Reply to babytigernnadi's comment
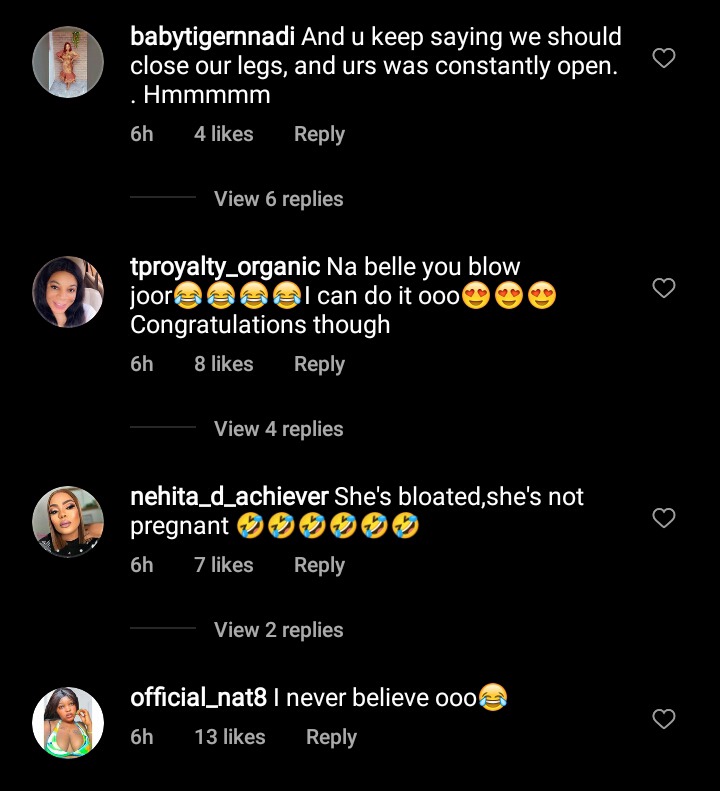This screenshot has width=720, height=791. click(x=319, y=134)
